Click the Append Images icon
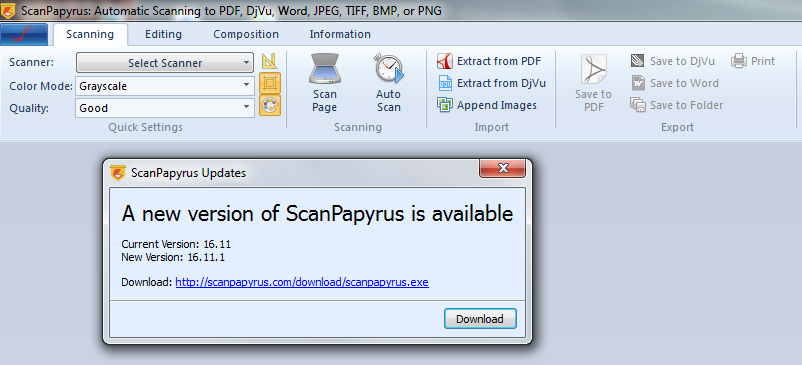Image resolution: width=802 pixels, height=365 pixels. pos(444,105)
